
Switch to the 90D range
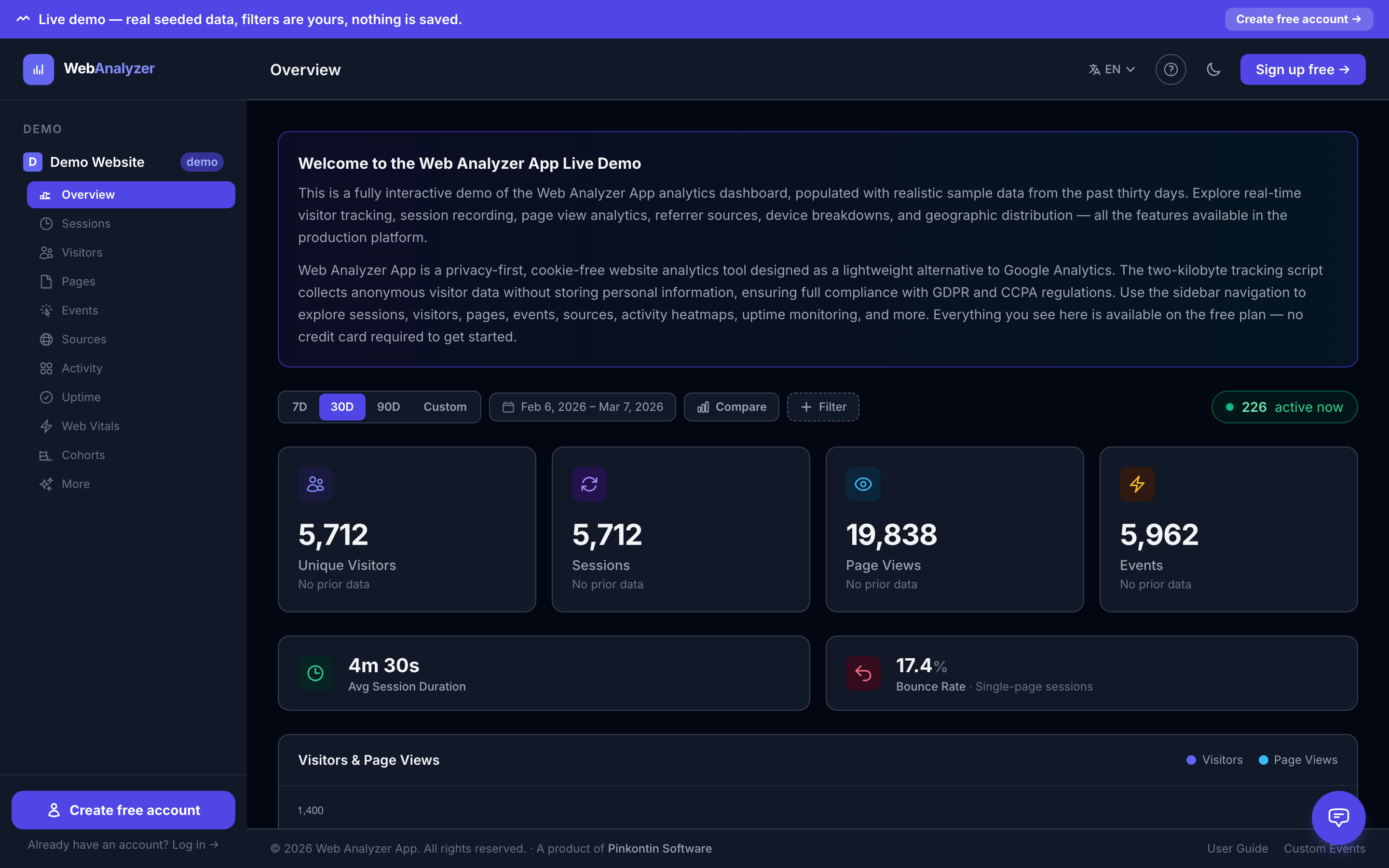[388, 407]
